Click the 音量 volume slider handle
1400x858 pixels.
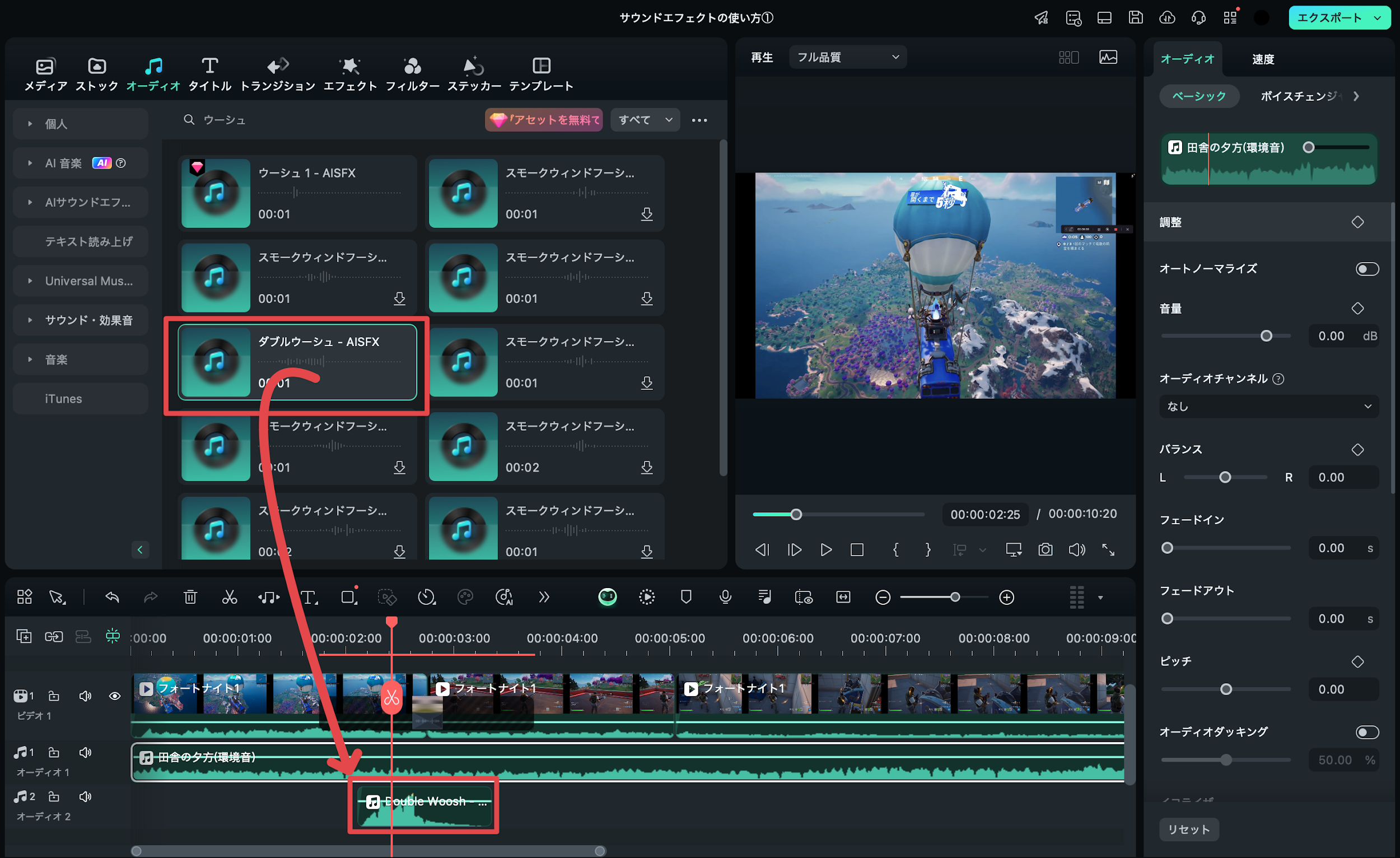1266,336
